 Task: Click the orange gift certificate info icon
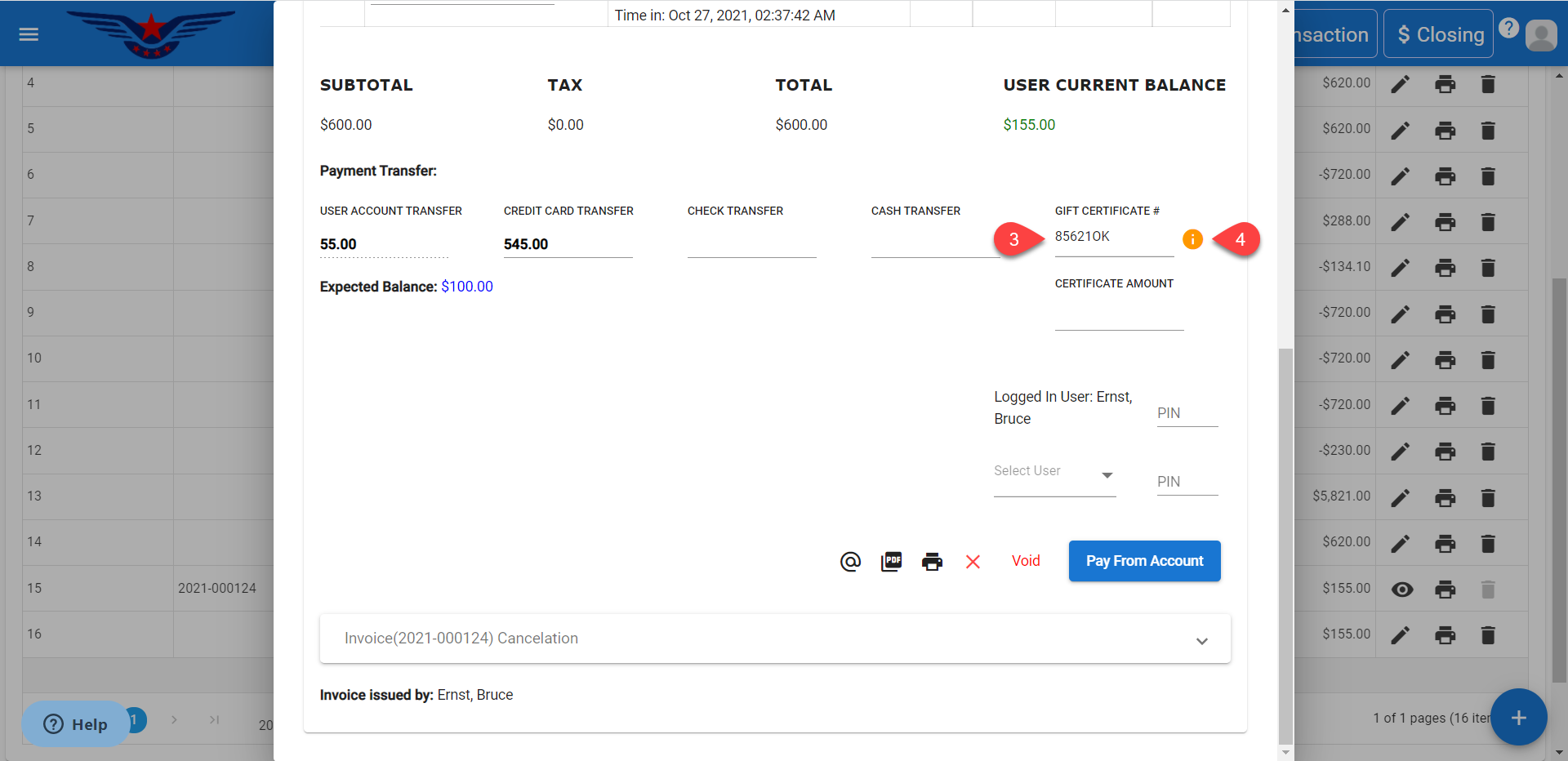coord(1192,239)
